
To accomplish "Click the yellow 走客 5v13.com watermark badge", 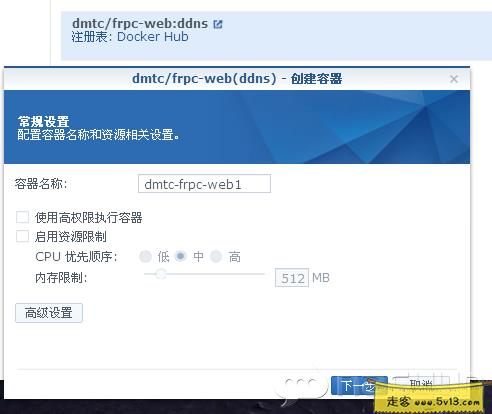I will pyautogui.click(x=429, y=399).
